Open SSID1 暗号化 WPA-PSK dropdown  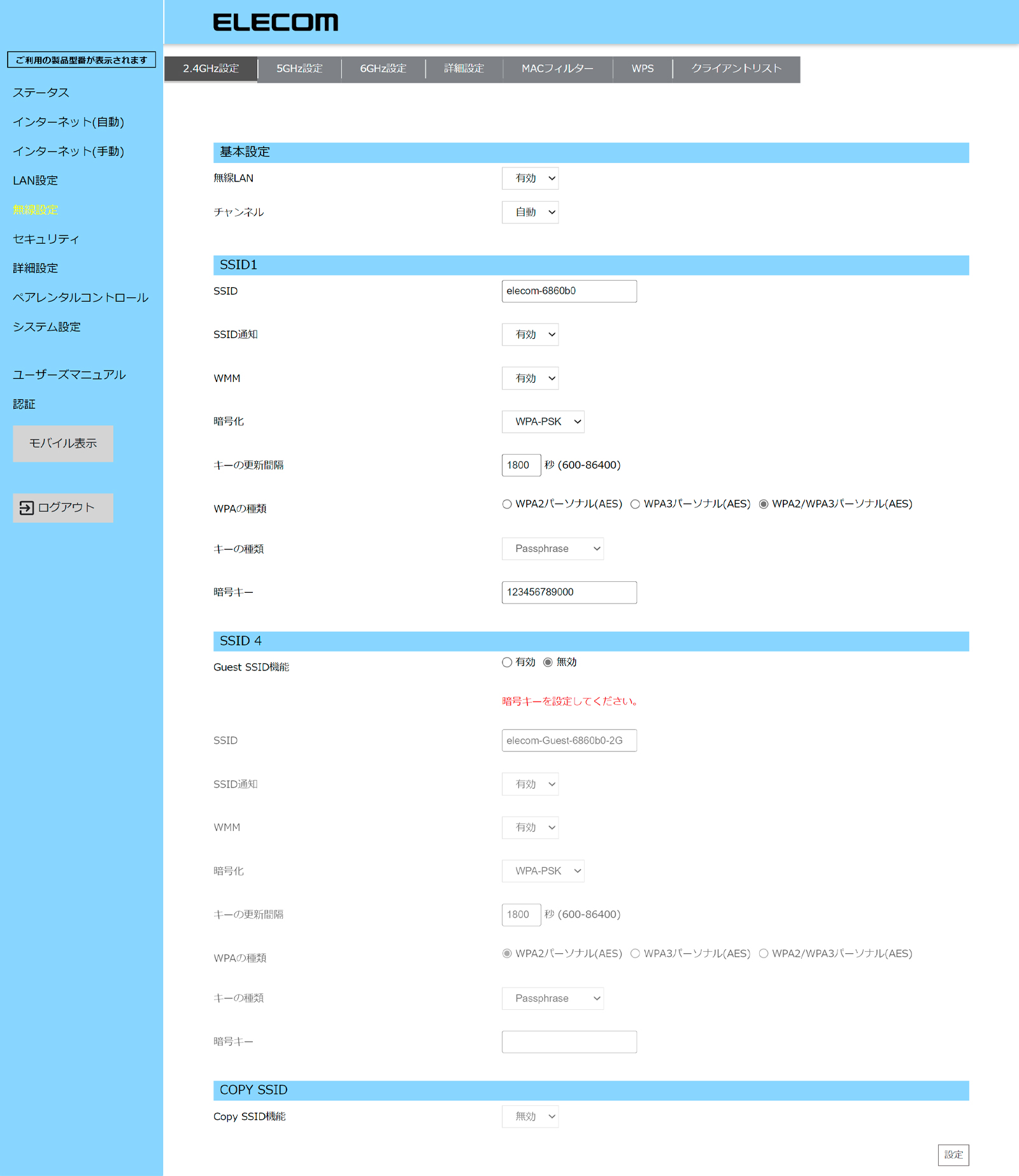pos(543,422)
